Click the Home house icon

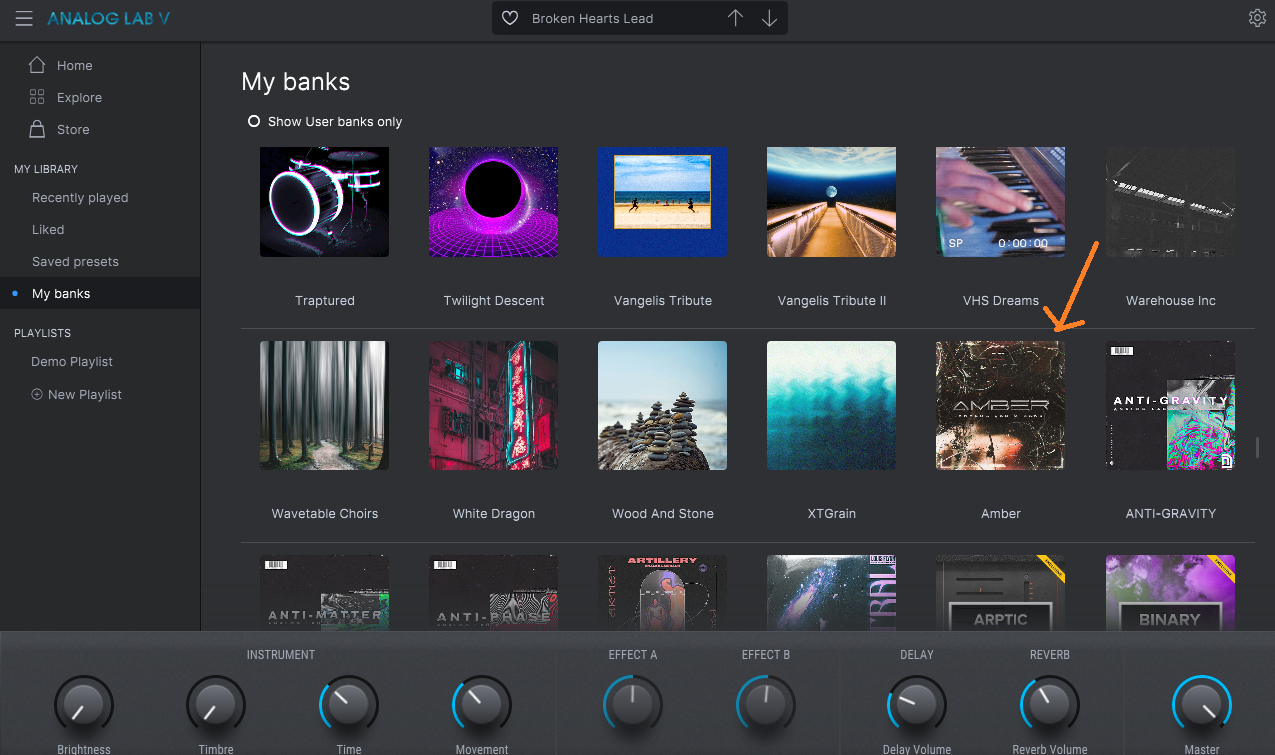(x=37, y=65)
